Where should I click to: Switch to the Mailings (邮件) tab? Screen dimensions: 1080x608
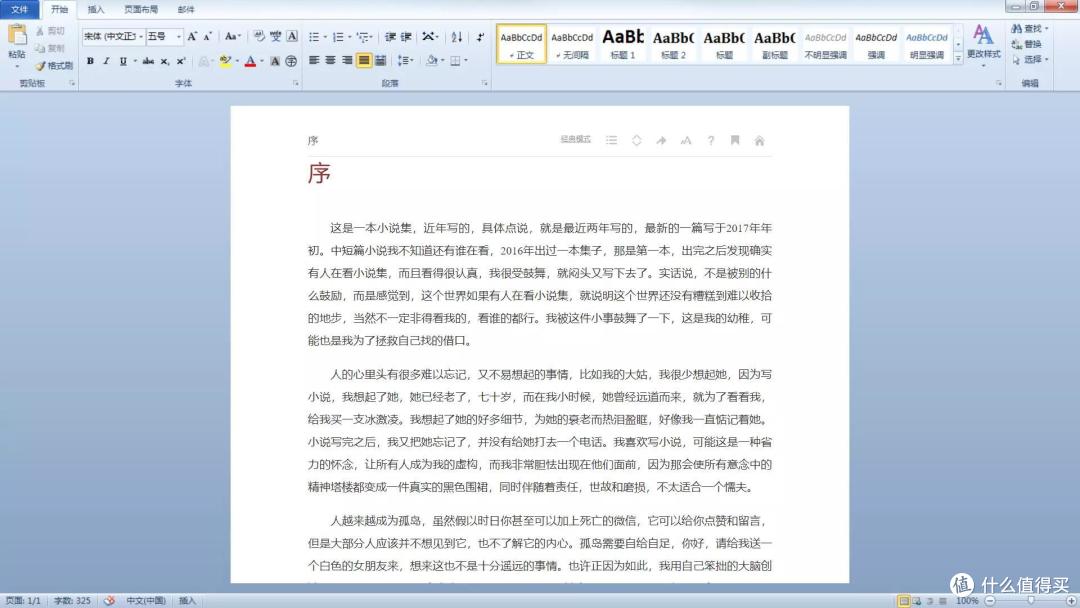[186, 9]
